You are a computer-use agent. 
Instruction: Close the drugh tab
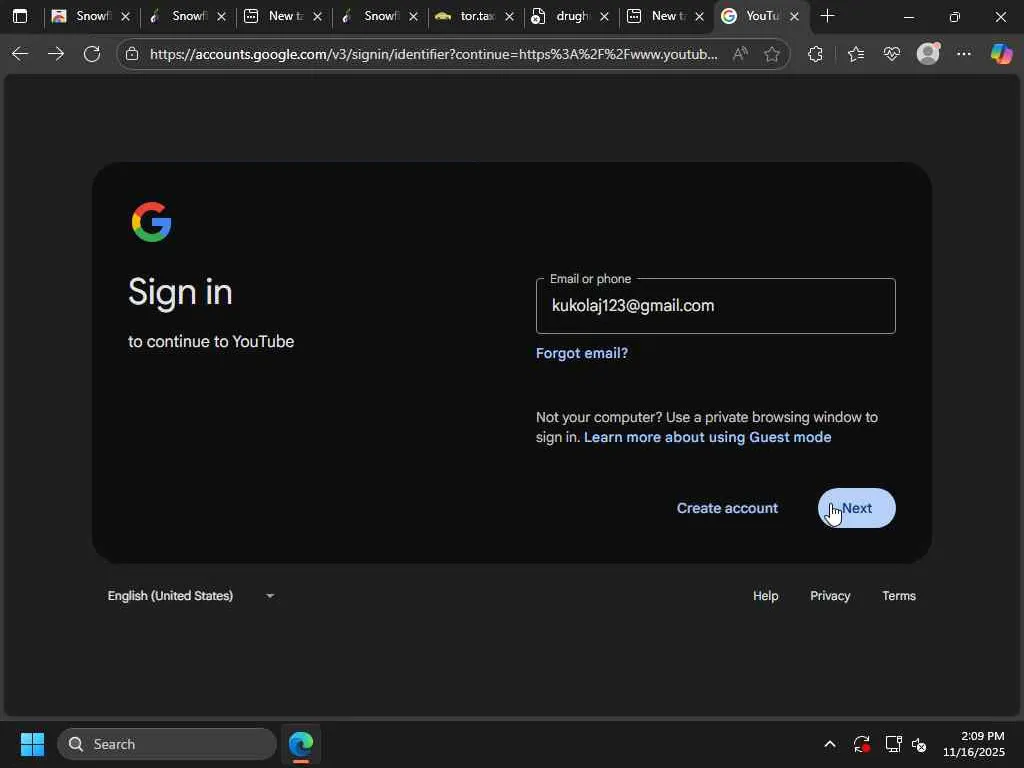click(605, 16)
